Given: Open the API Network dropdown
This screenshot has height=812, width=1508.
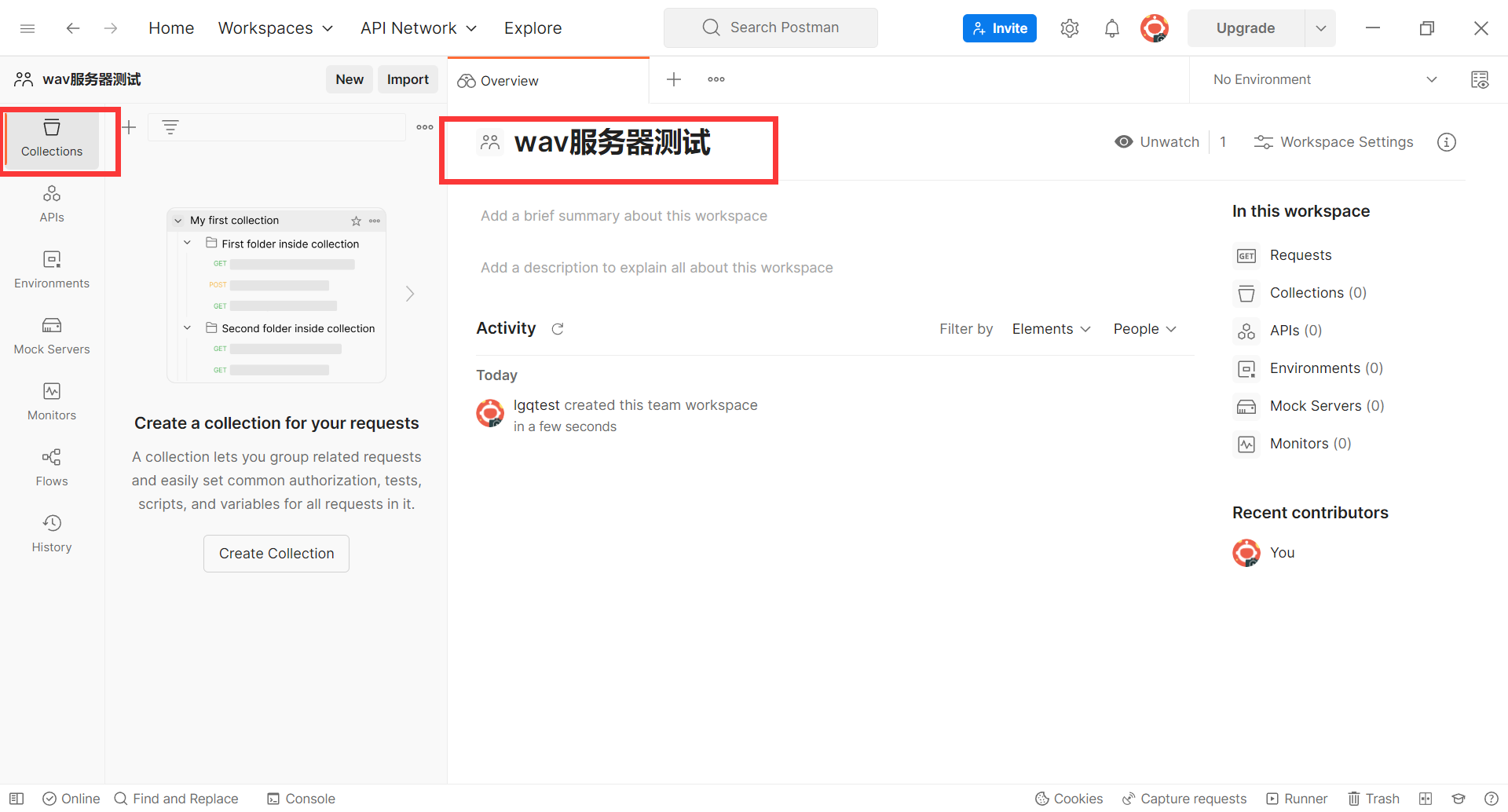Looking at the screenshot, I should pos(419,28).
